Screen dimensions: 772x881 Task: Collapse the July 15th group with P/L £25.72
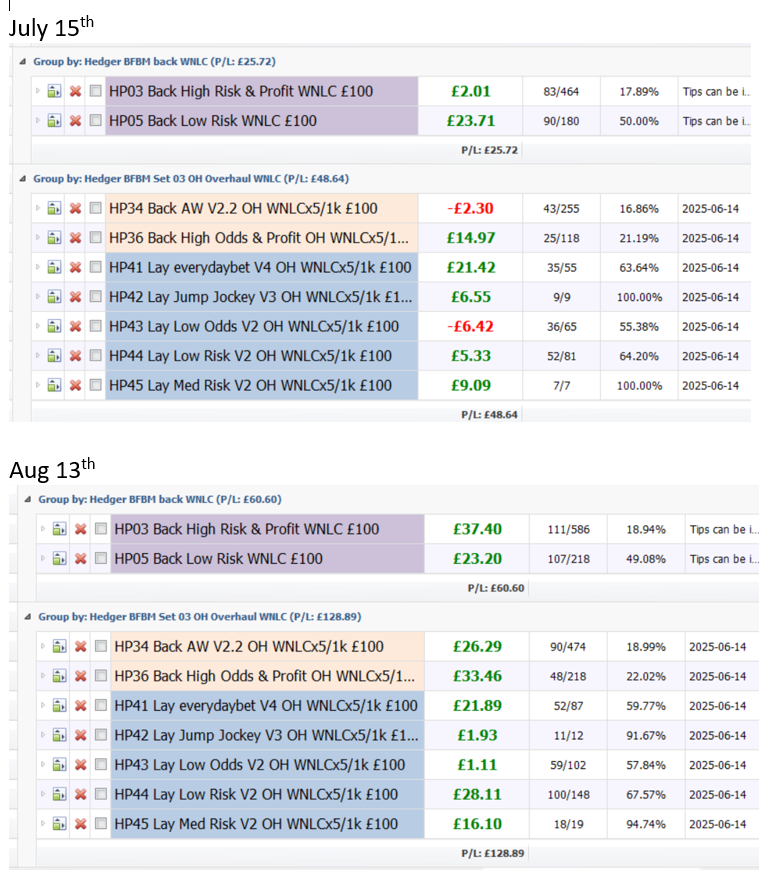tap(24, 61)
